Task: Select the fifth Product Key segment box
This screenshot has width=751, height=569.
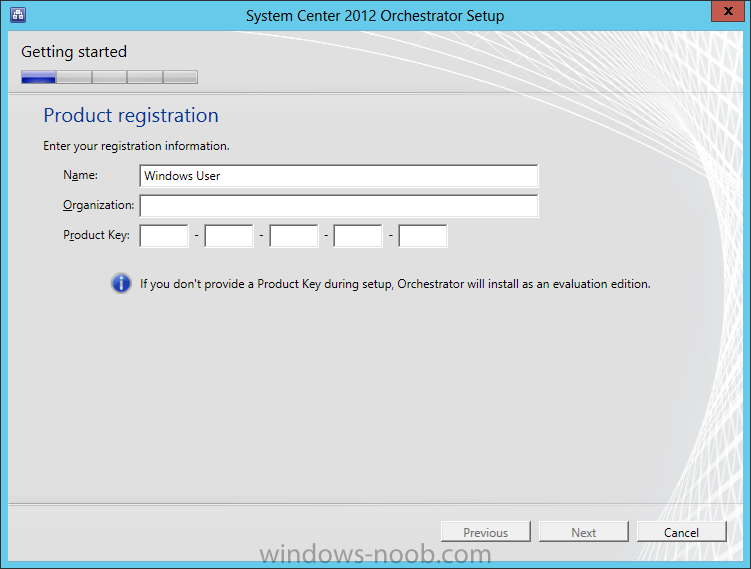Action: pos(423,236)
